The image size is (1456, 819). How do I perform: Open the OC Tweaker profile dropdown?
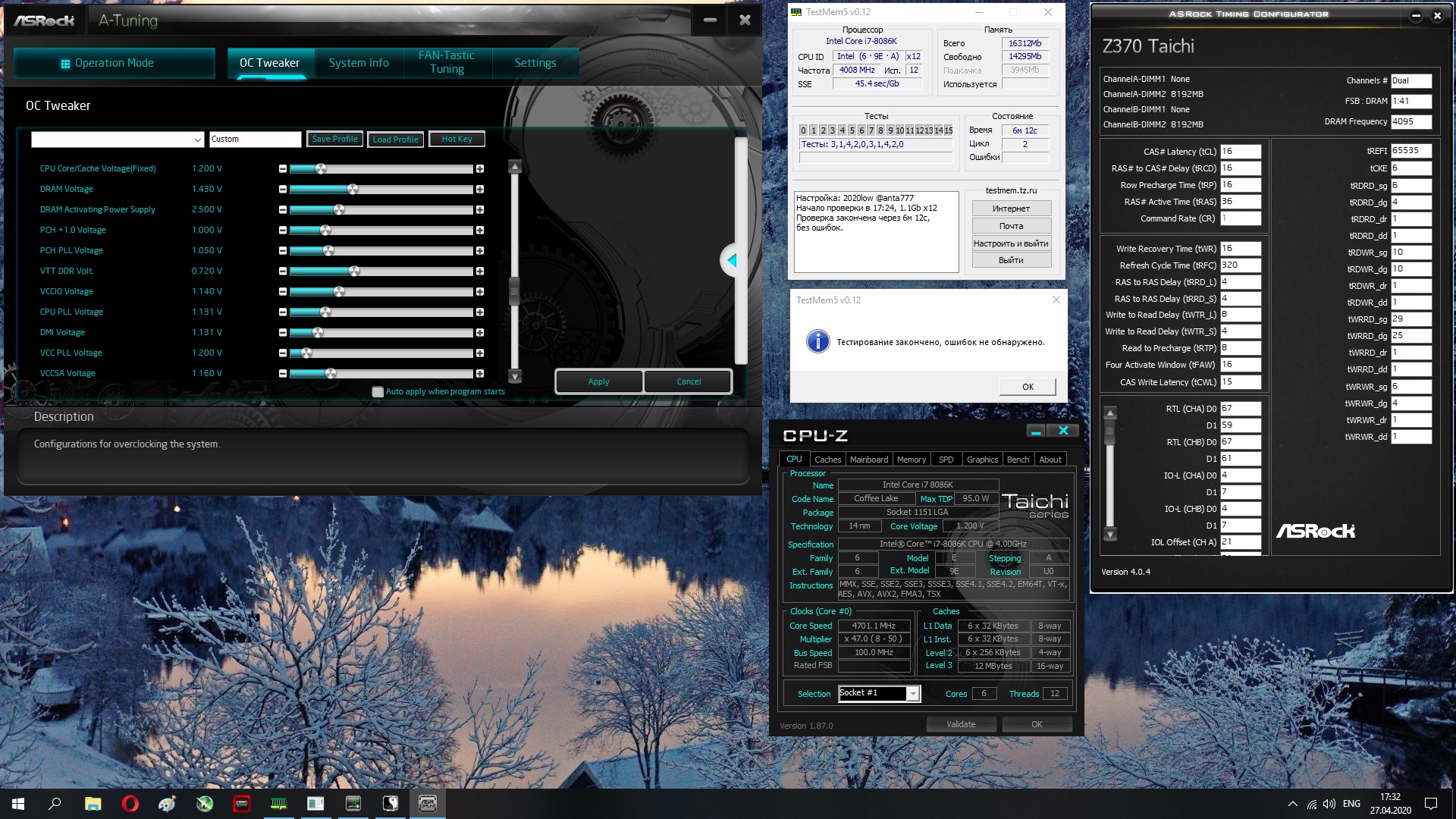[197, 140]
